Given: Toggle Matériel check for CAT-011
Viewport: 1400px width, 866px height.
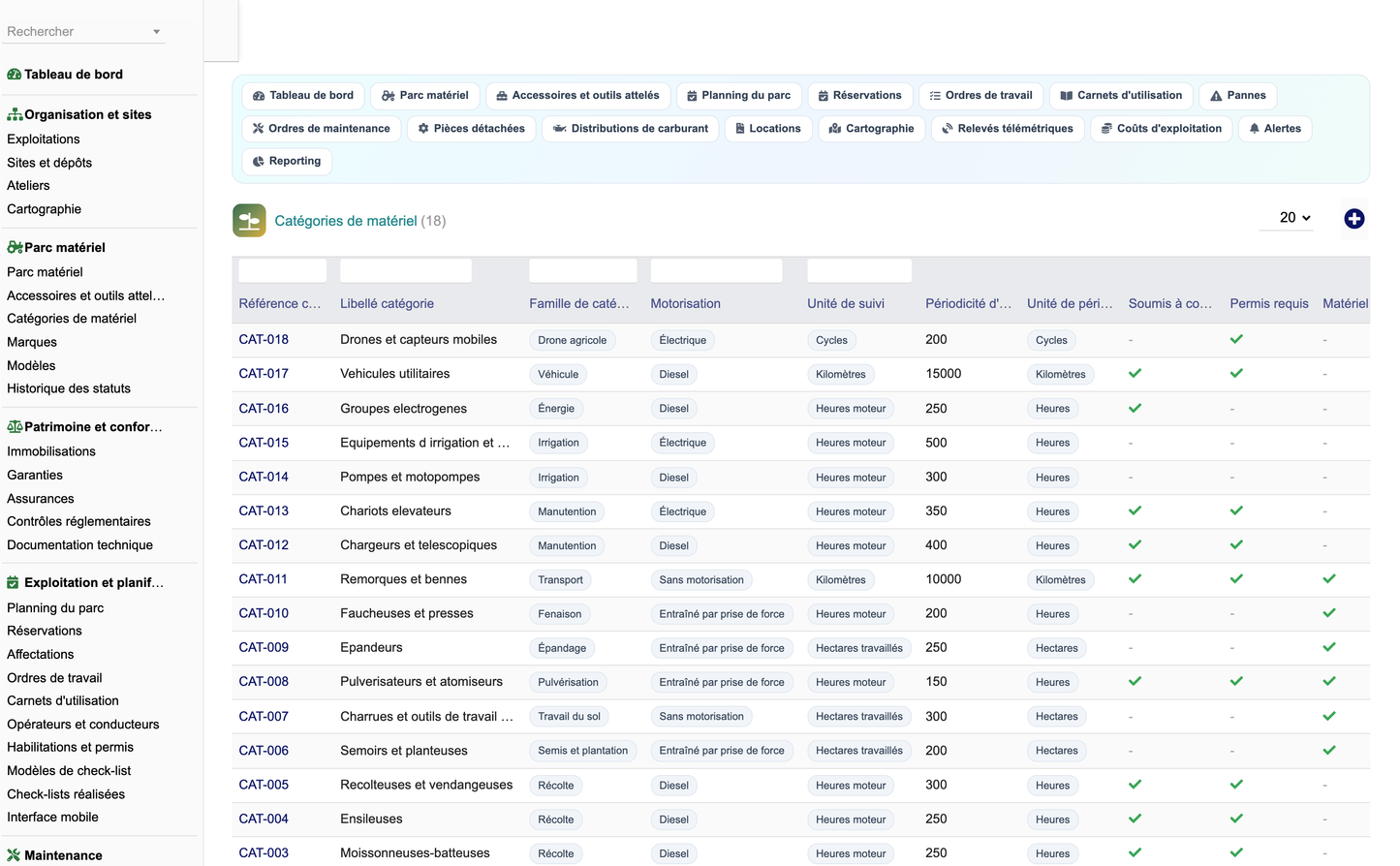Looking at the screenshot, I should (1329, 579).
